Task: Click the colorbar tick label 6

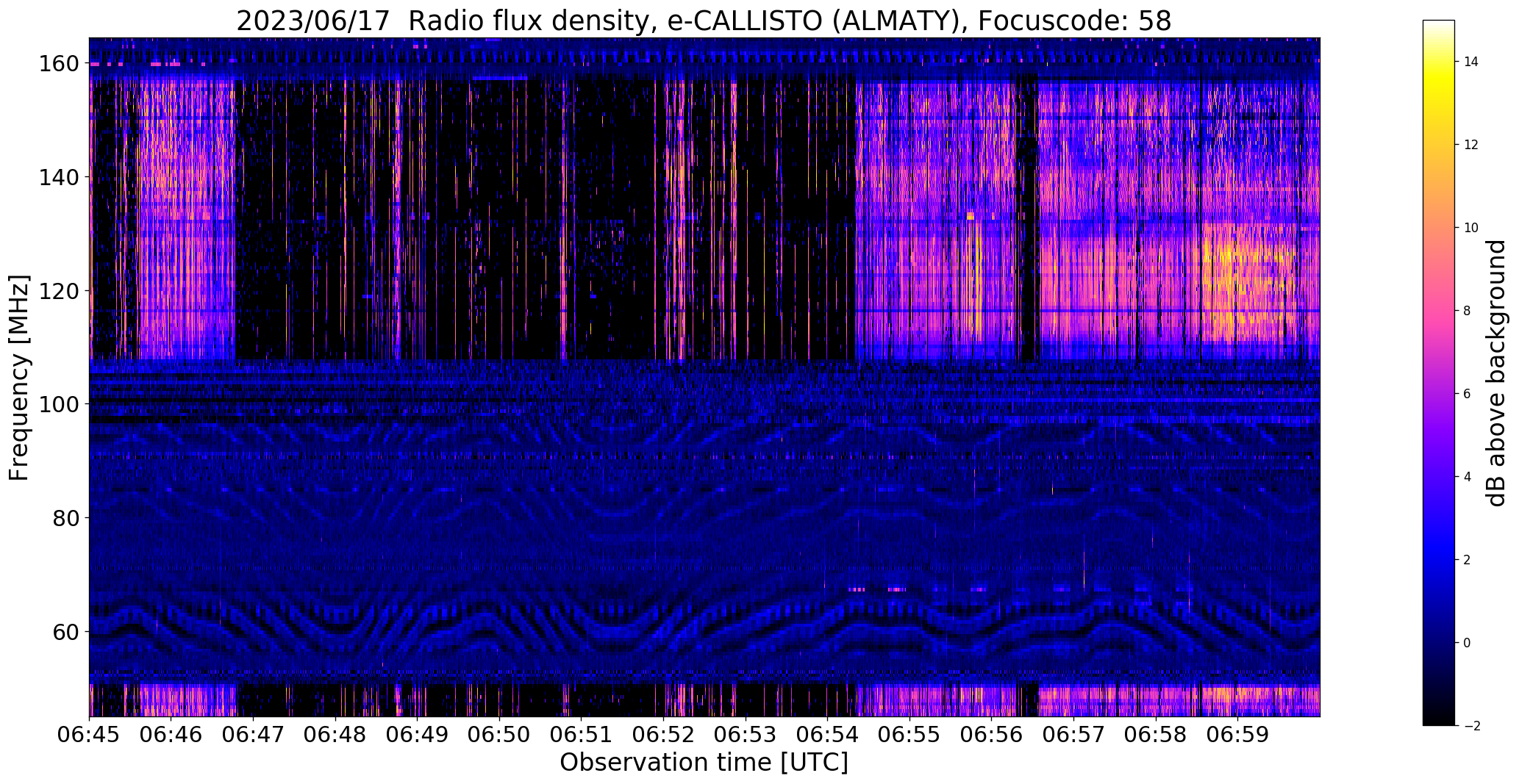Action: tap(1468, 394)
